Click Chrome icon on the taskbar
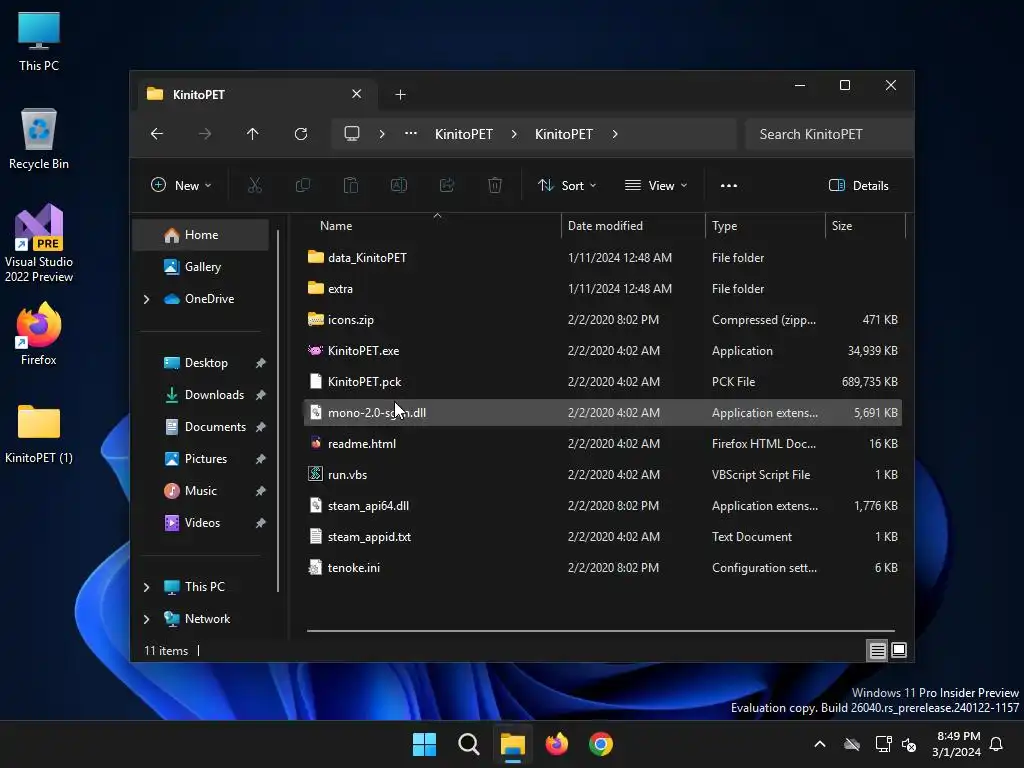The image size is (1024, 768). point(601,744)
